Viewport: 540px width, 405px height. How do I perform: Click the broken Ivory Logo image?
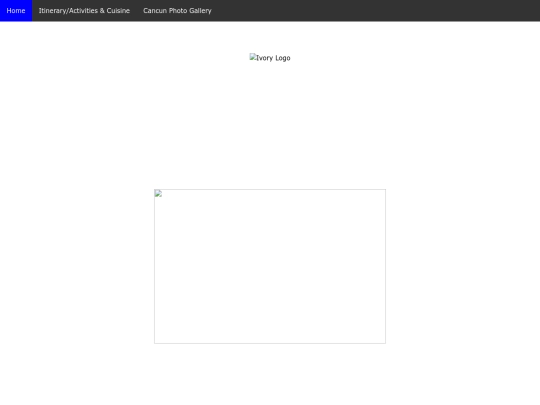pyautogui.click(x=270, y=58)
